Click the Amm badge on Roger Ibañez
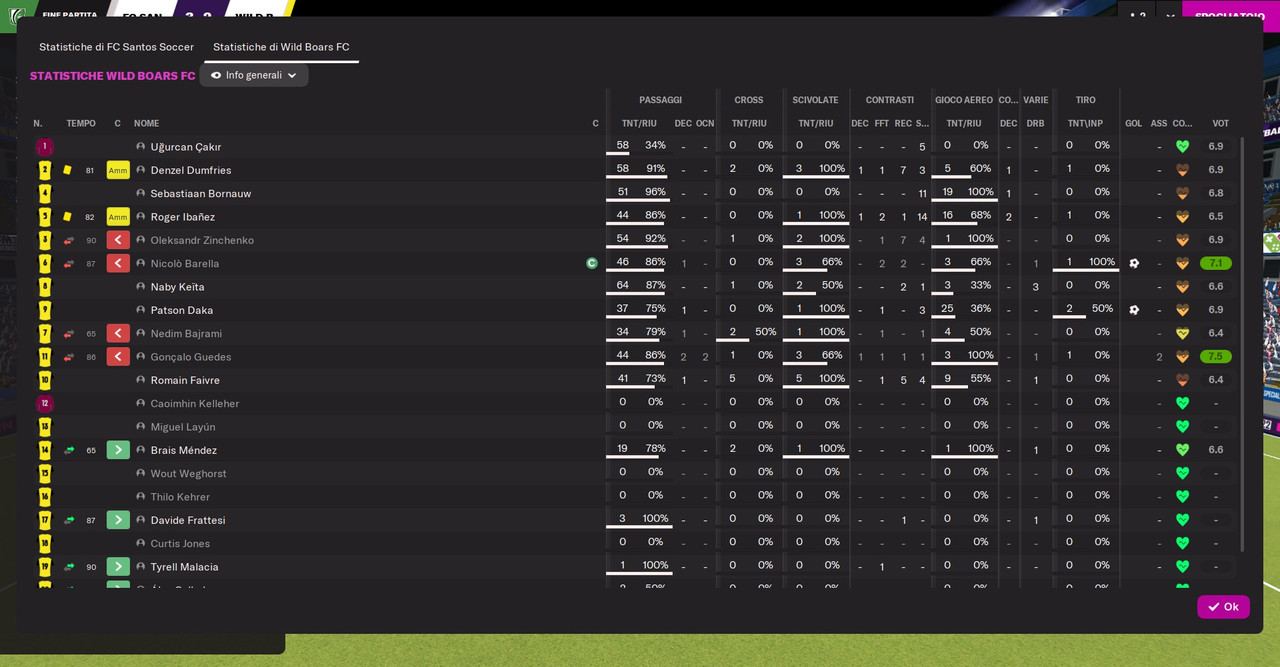The image size is (1280, 667). click(x=118, y=217)
